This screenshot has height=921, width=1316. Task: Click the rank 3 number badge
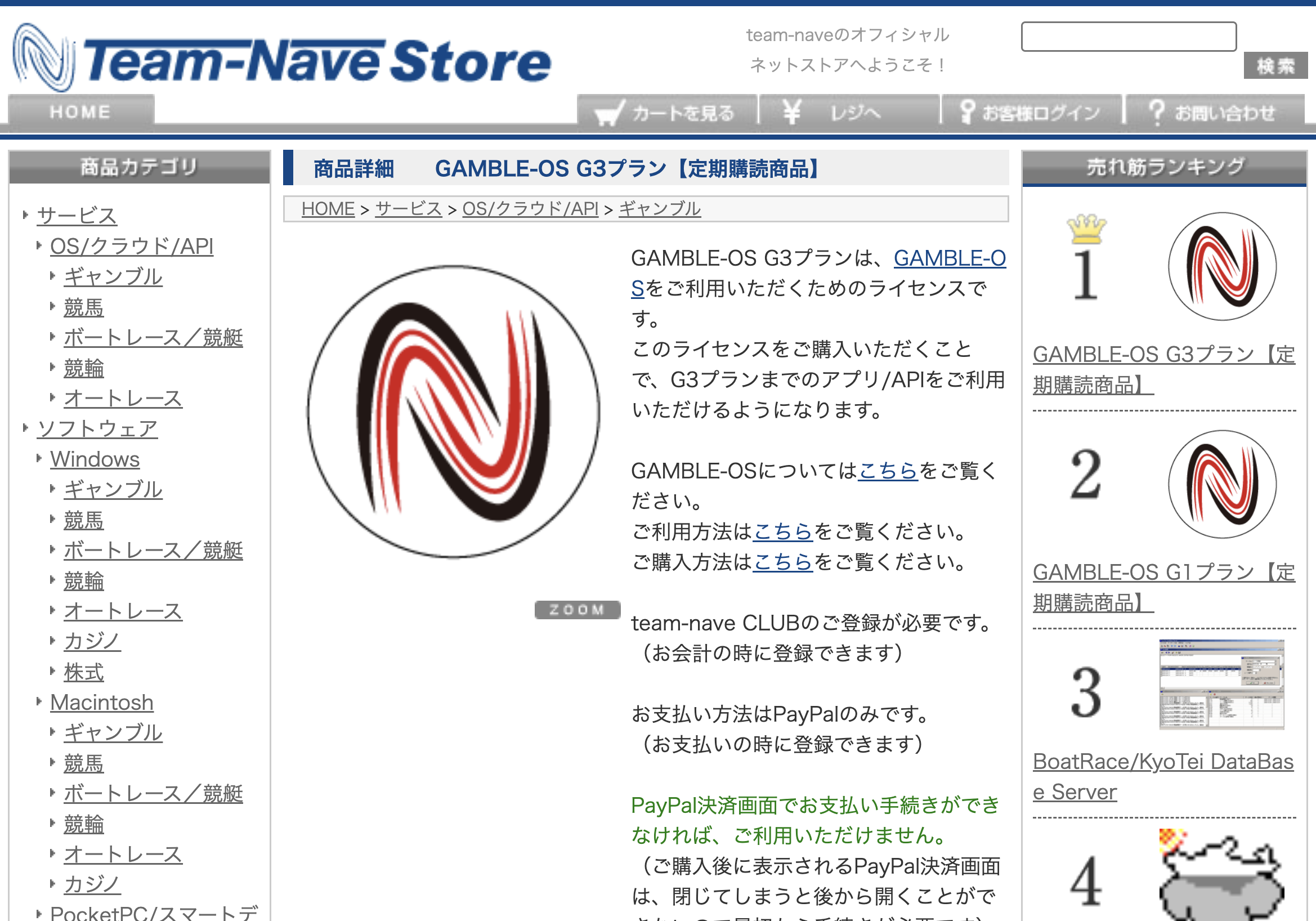click(1086, 692)
